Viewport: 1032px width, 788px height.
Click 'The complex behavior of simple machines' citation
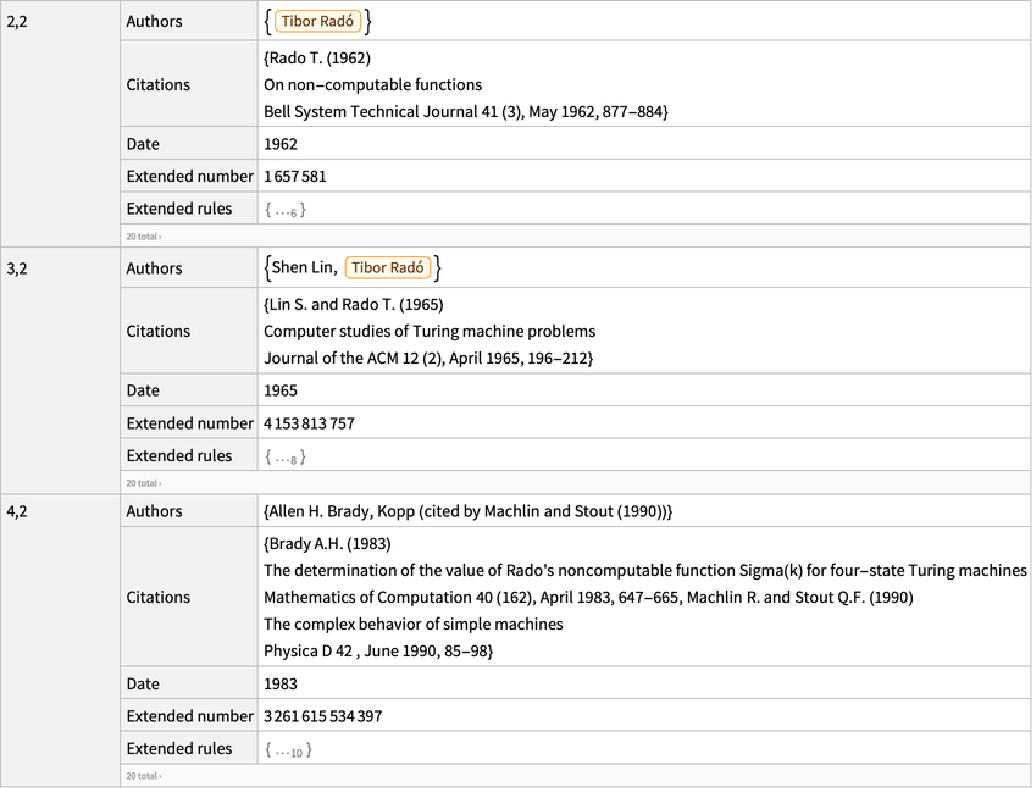pos(413,624)
